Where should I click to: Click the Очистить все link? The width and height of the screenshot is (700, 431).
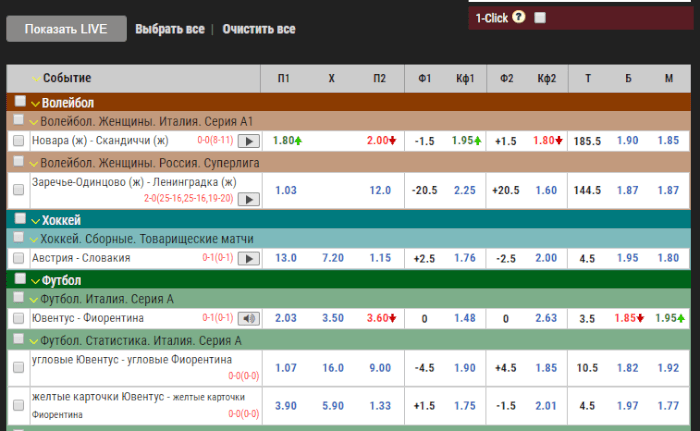pyautogui.click(x=258, y=29)
